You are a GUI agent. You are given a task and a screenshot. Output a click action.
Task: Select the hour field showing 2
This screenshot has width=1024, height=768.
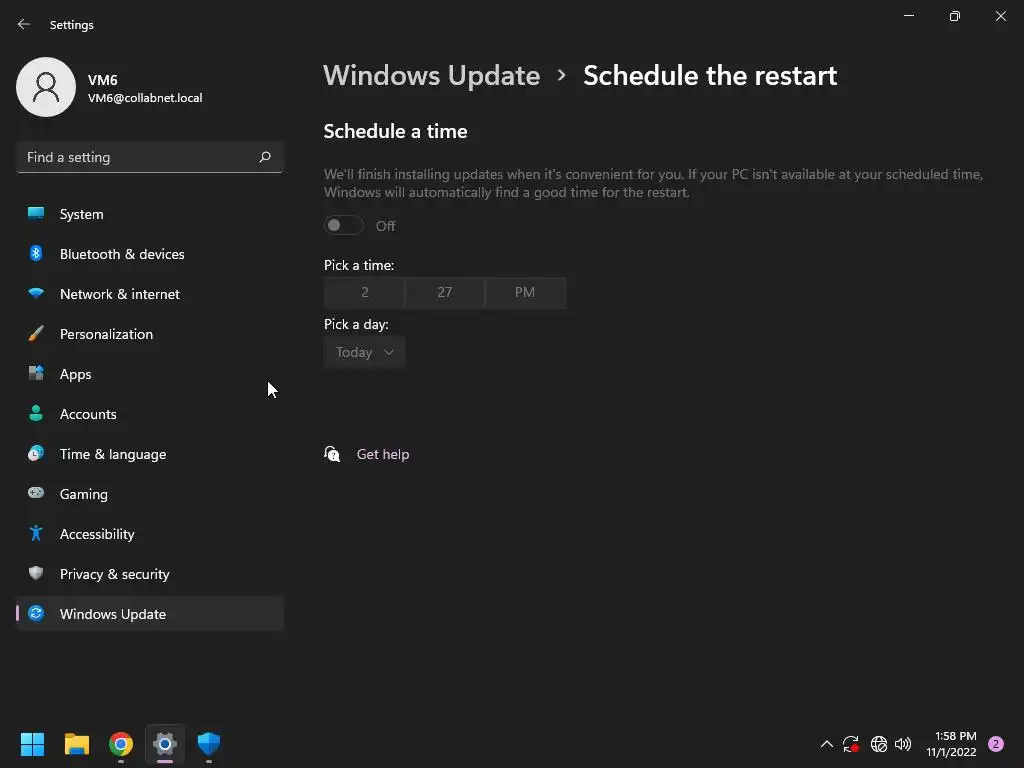click(x=364, y=293)
